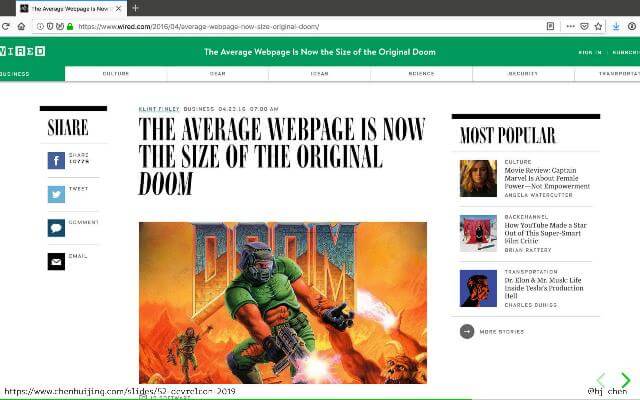Viewport: 640px width, 400px height.
Task: Open comments with the Comment icon
Action: point(56,228)
